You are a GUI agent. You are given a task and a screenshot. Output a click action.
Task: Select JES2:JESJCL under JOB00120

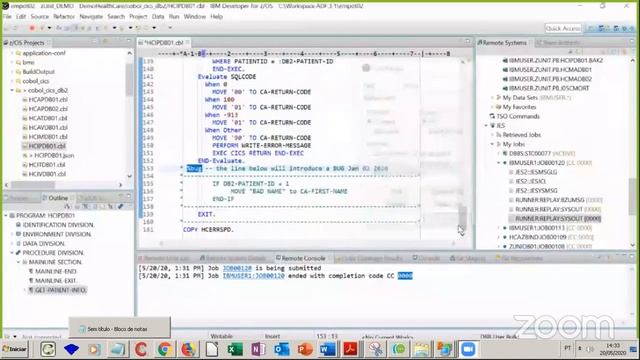coord(530,181)
